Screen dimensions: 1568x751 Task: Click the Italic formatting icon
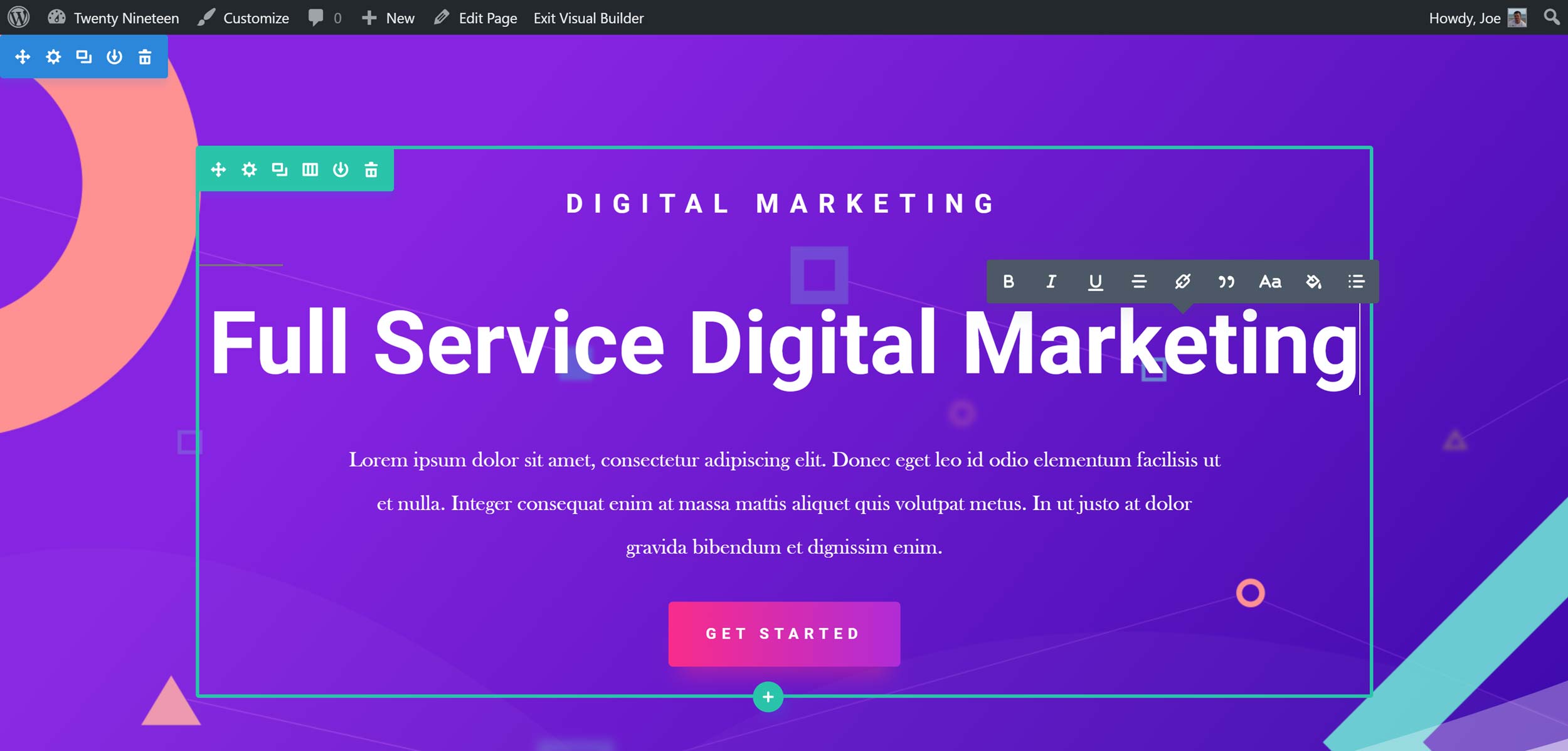pos(1053,282)
